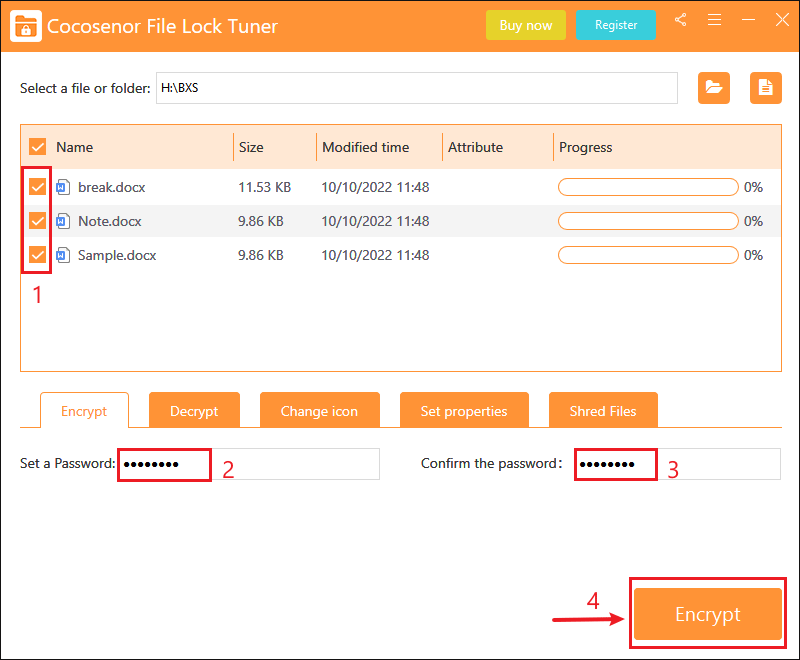Click the Attribute column header

click(476, 147)
